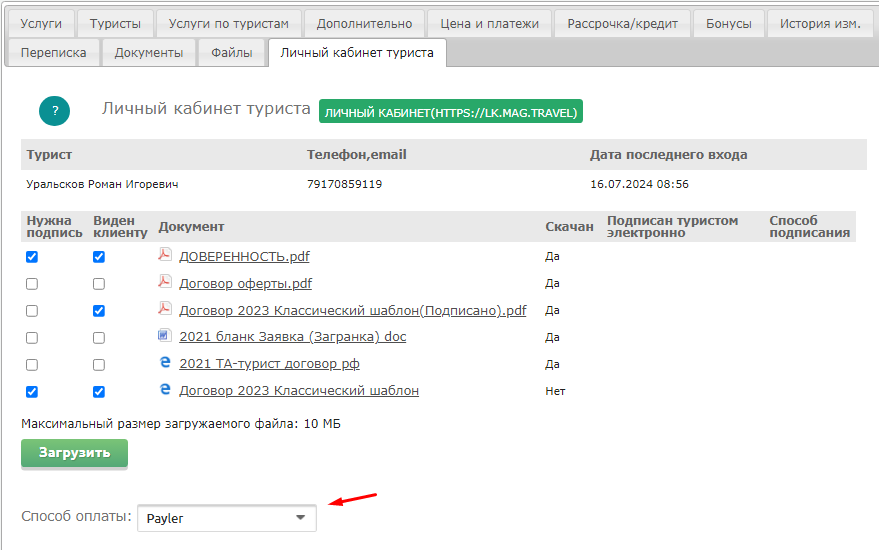Click the Нет value in Скачан column

pos(555,391)
